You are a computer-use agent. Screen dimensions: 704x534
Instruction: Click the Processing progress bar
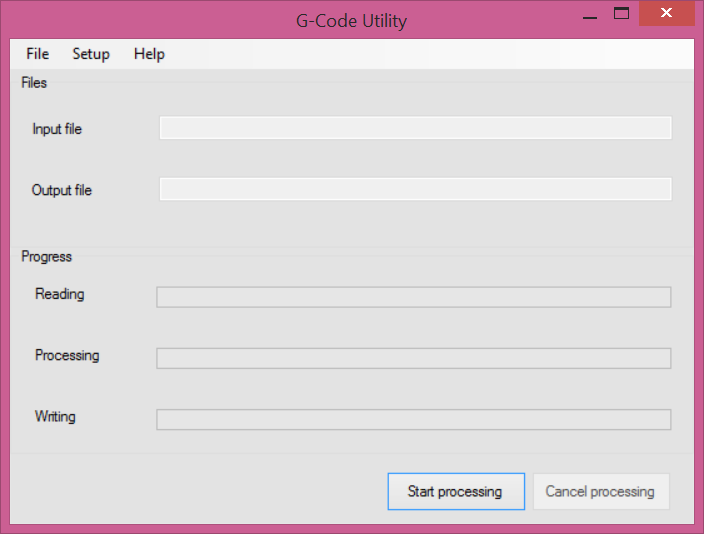[x=413, y=358]
